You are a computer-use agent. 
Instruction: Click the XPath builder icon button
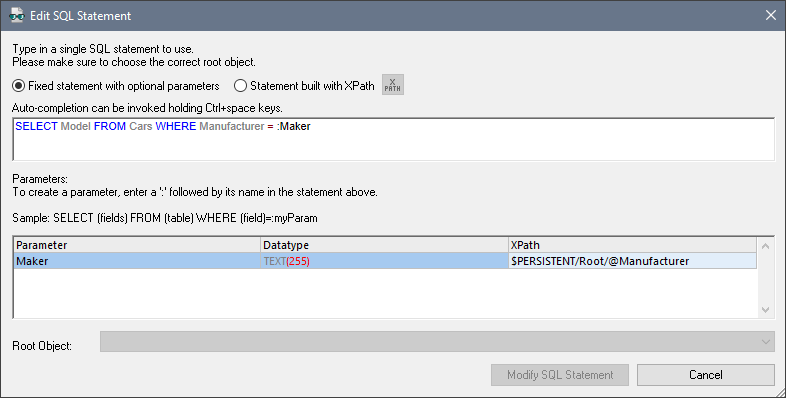(392, 85)
